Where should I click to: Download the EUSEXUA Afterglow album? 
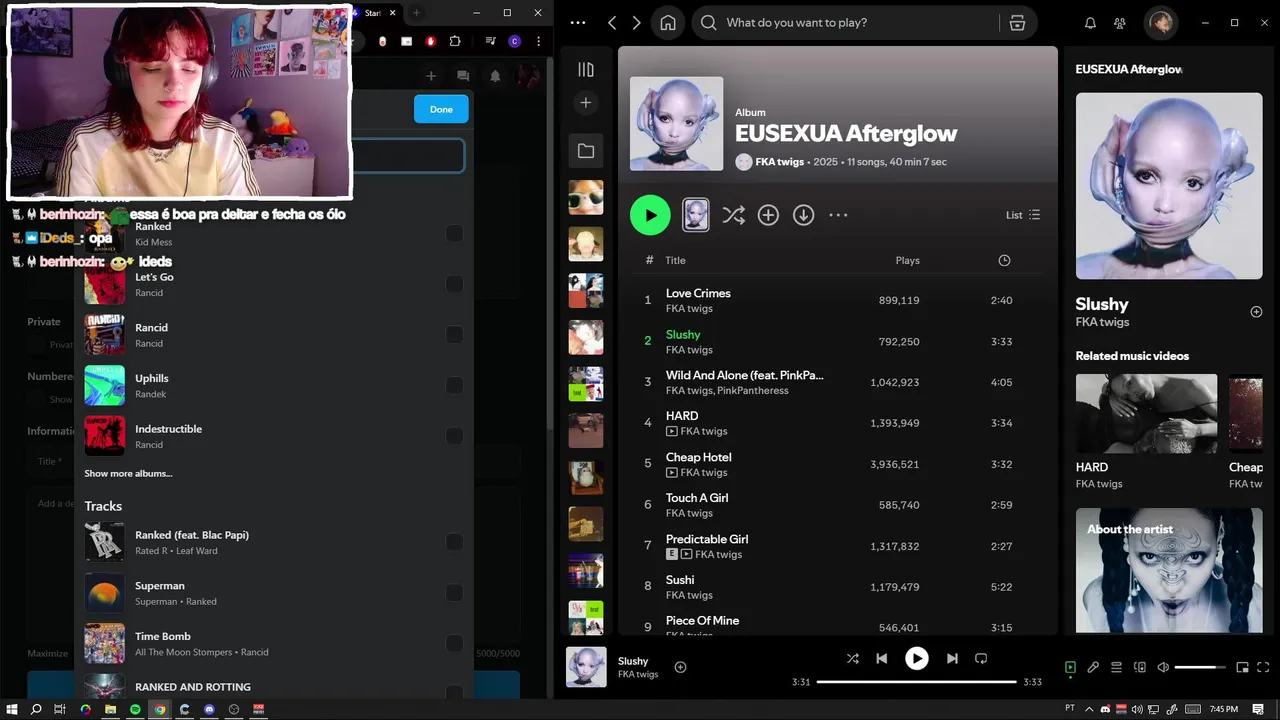[803, 215]
